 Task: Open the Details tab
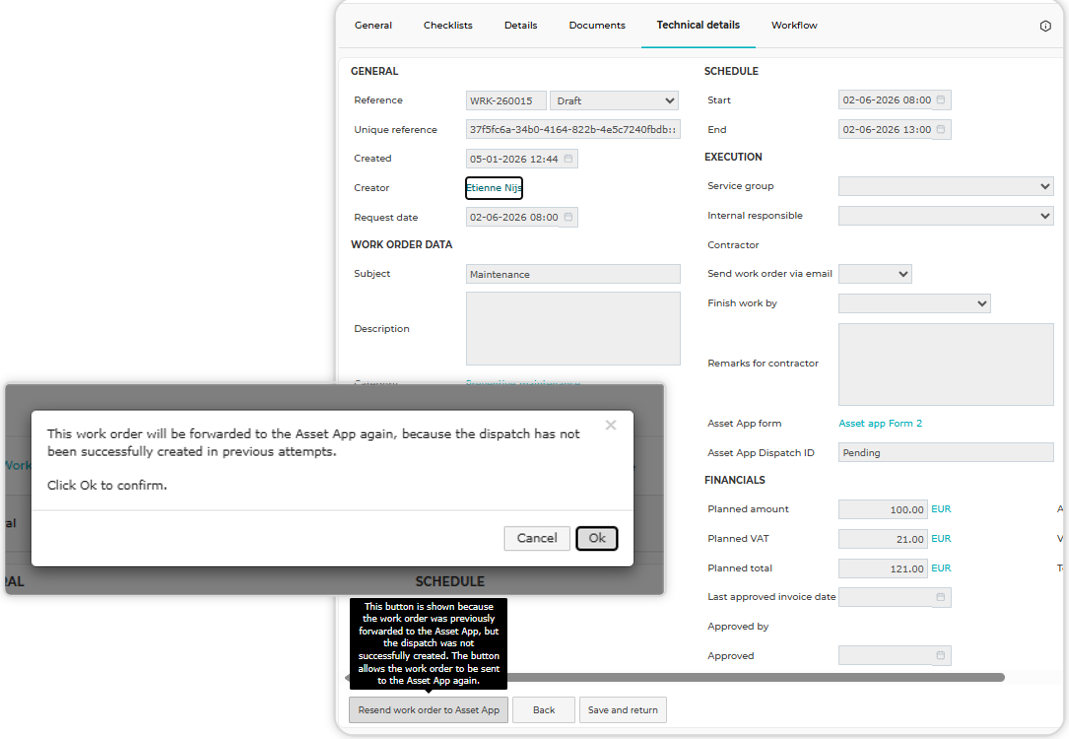click(521, 25)
